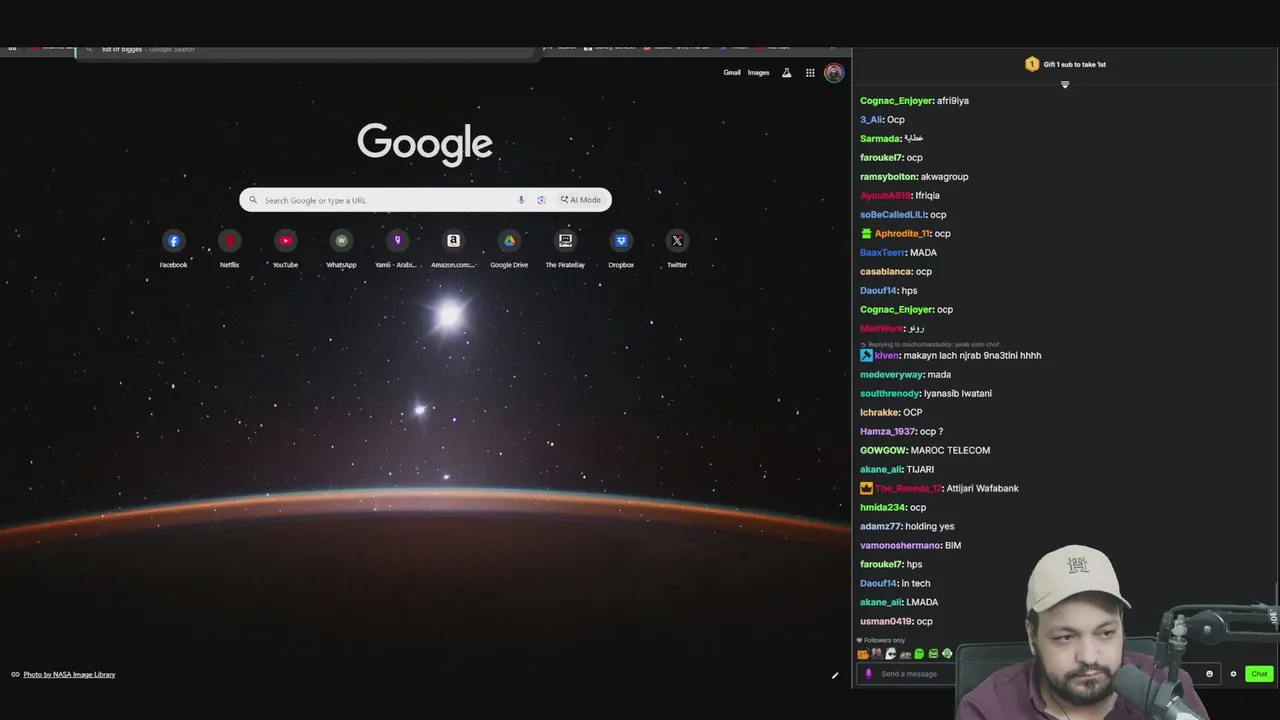Open username 3_Ali in chat

(871, 120)
